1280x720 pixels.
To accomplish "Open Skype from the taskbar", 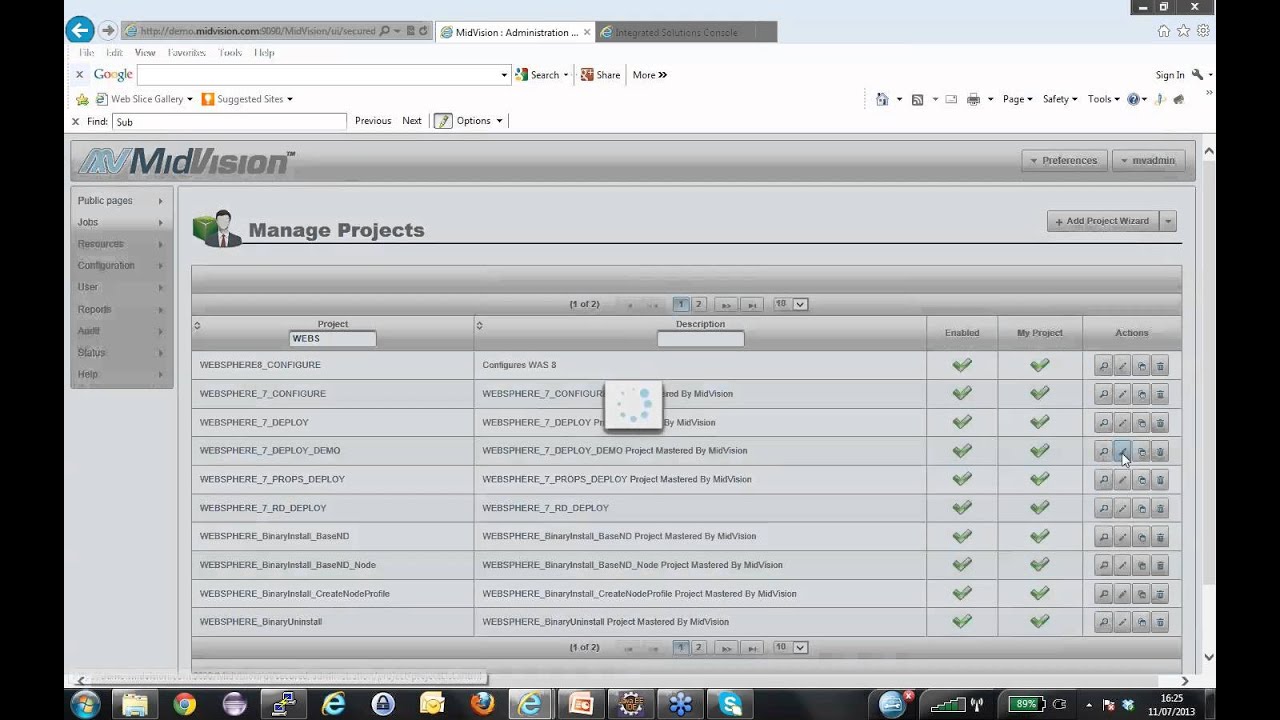I will pyautogui.click(x=730, y=704).
